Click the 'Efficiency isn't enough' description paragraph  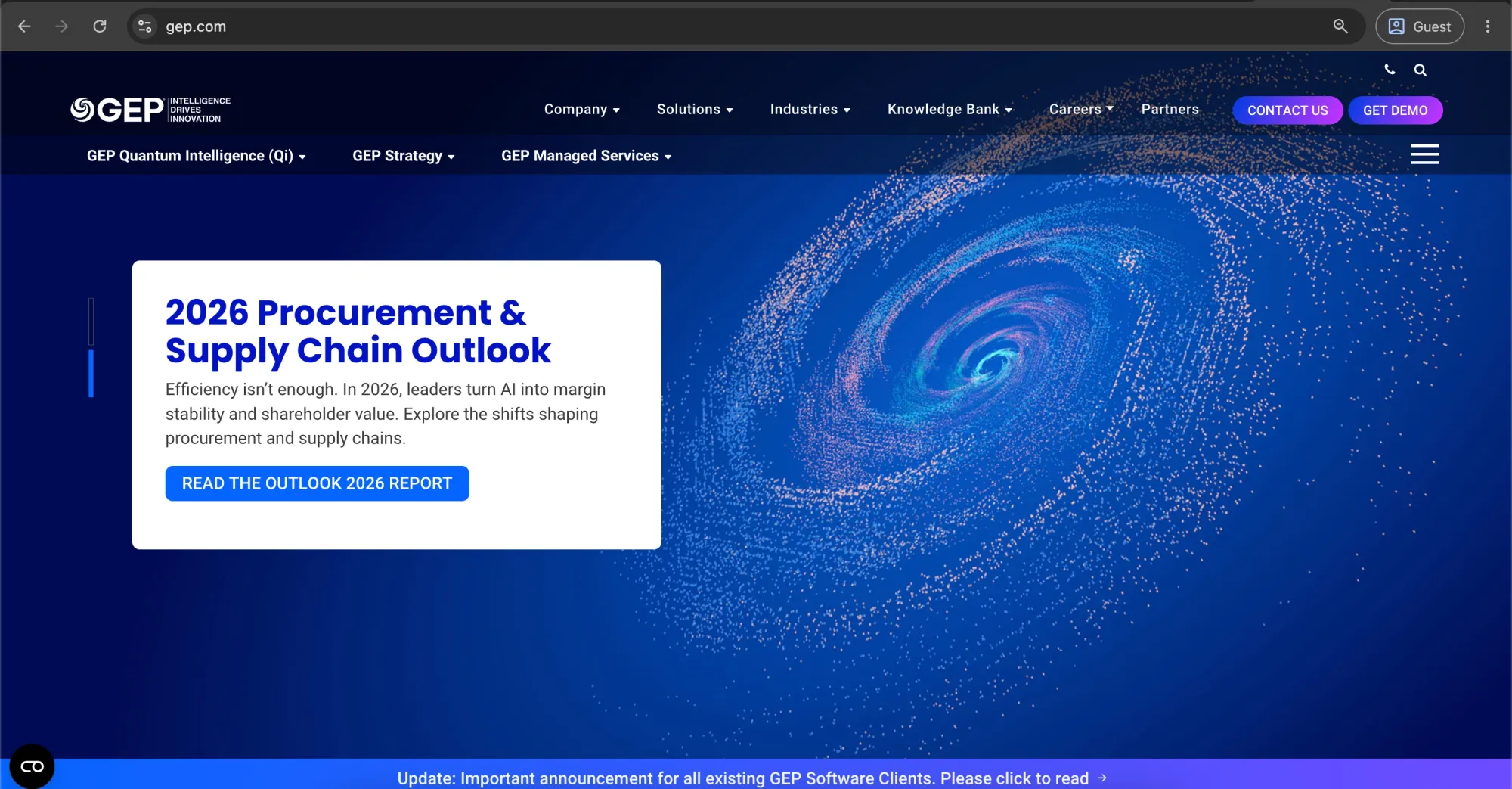pos(386,414)
